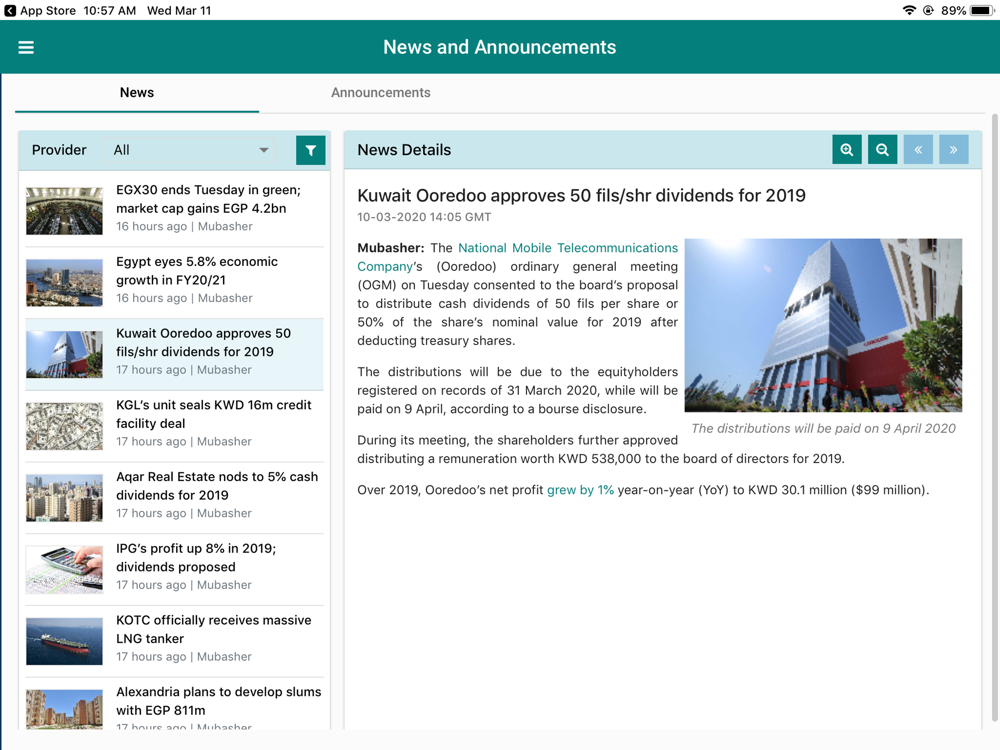The image size is (1000, 750).
Task: Open the 'grew by 1%' link
Action: pos(580,490)
